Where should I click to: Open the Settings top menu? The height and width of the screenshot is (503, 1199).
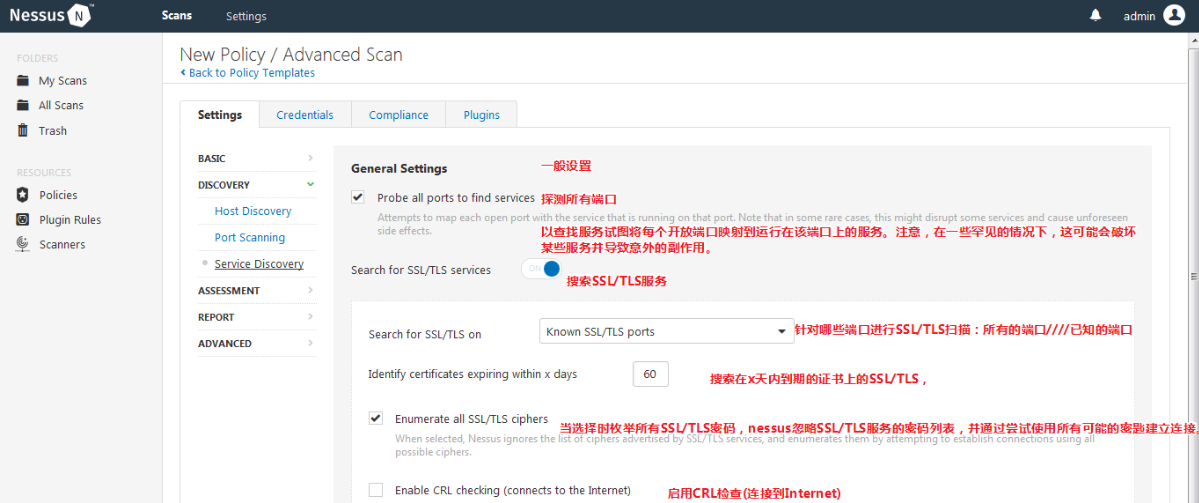pos(246,16)
